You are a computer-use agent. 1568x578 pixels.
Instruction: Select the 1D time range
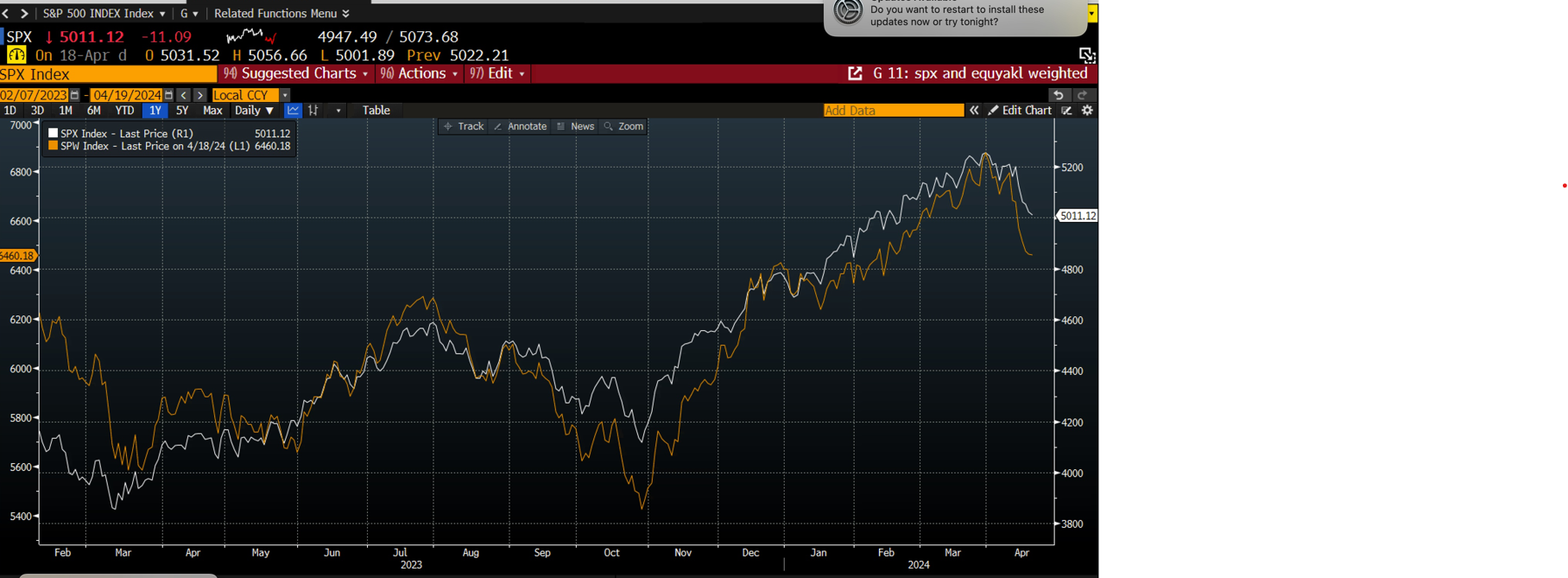(10, 111)
